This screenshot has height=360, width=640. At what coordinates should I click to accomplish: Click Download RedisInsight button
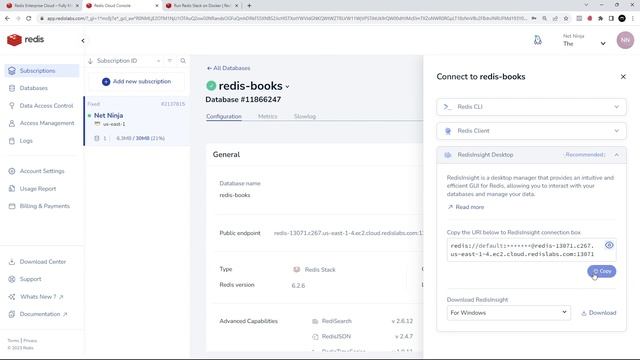pyautogui.click(x=598, y=313)
